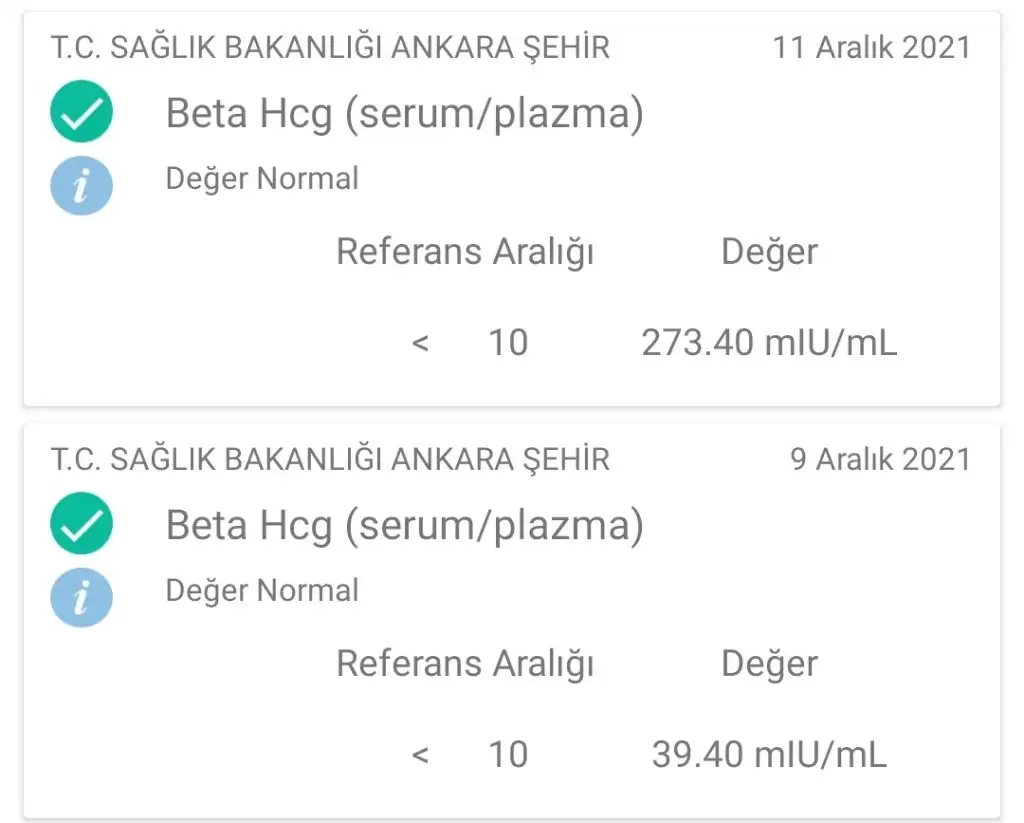This screenshot has height=823, width=1024.
Task: Click "Değer" column header above 273.40 mIU/mL
Action: (769, 251)
